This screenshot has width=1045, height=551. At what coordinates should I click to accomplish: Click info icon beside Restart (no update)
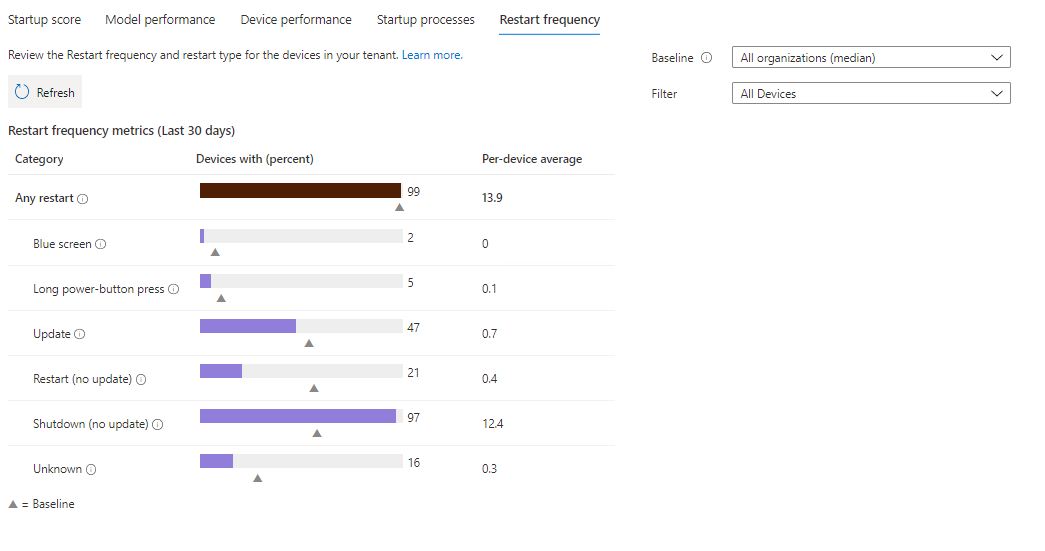coord(141,379)
